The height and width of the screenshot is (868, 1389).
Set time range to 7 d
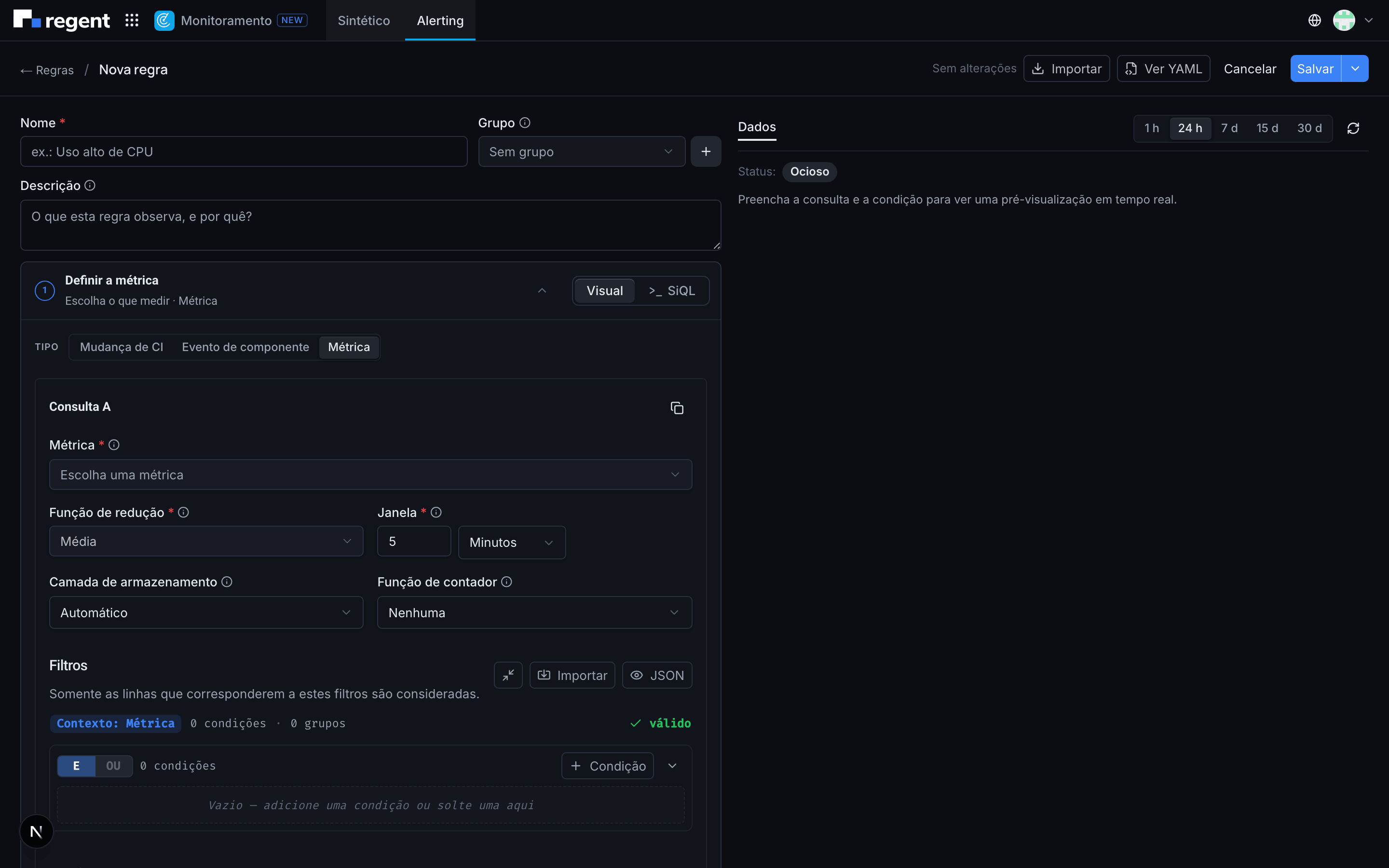(x=1229, y=128)
